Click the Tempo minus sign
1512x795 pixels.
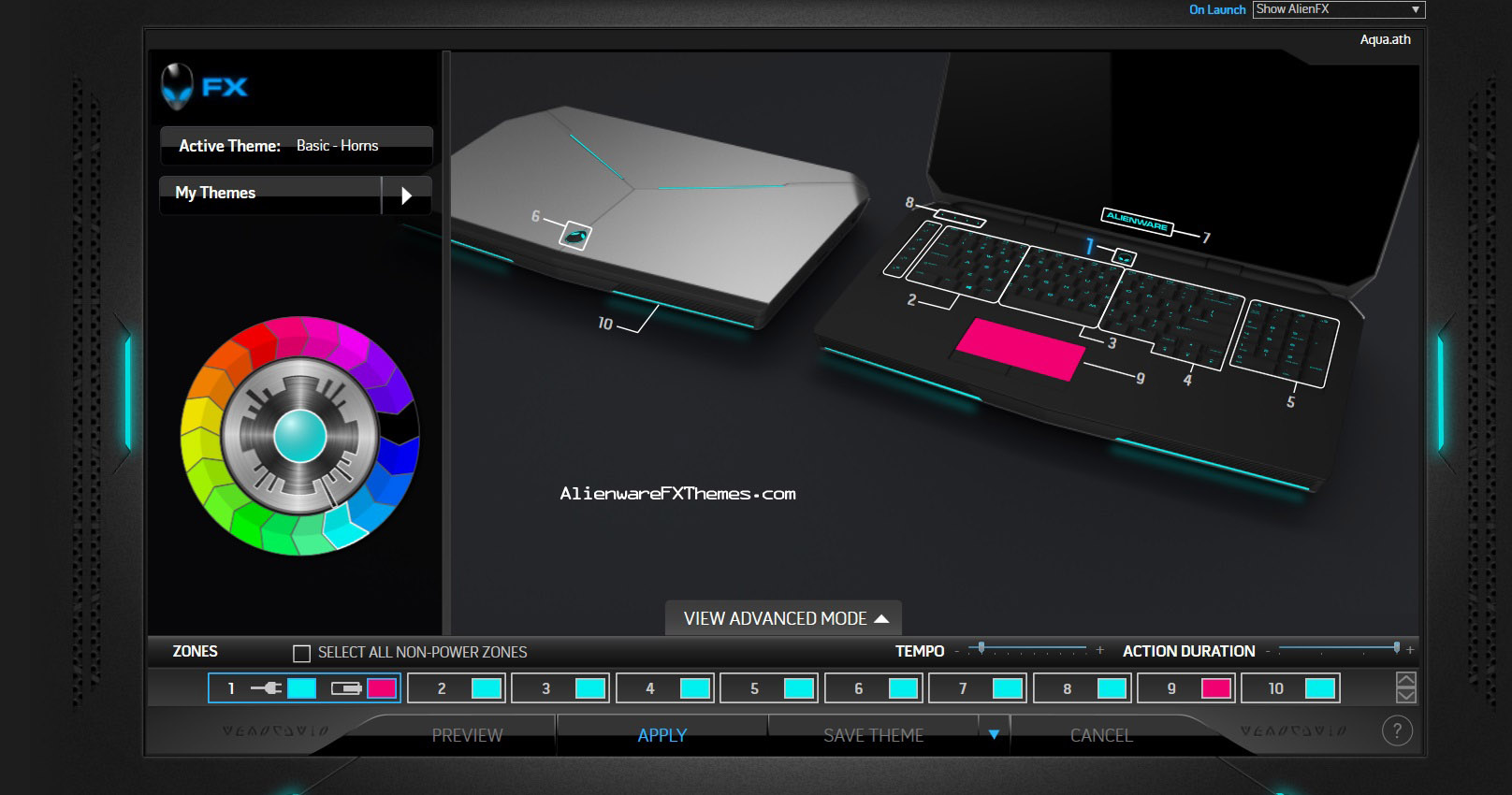tap(957, 650)
